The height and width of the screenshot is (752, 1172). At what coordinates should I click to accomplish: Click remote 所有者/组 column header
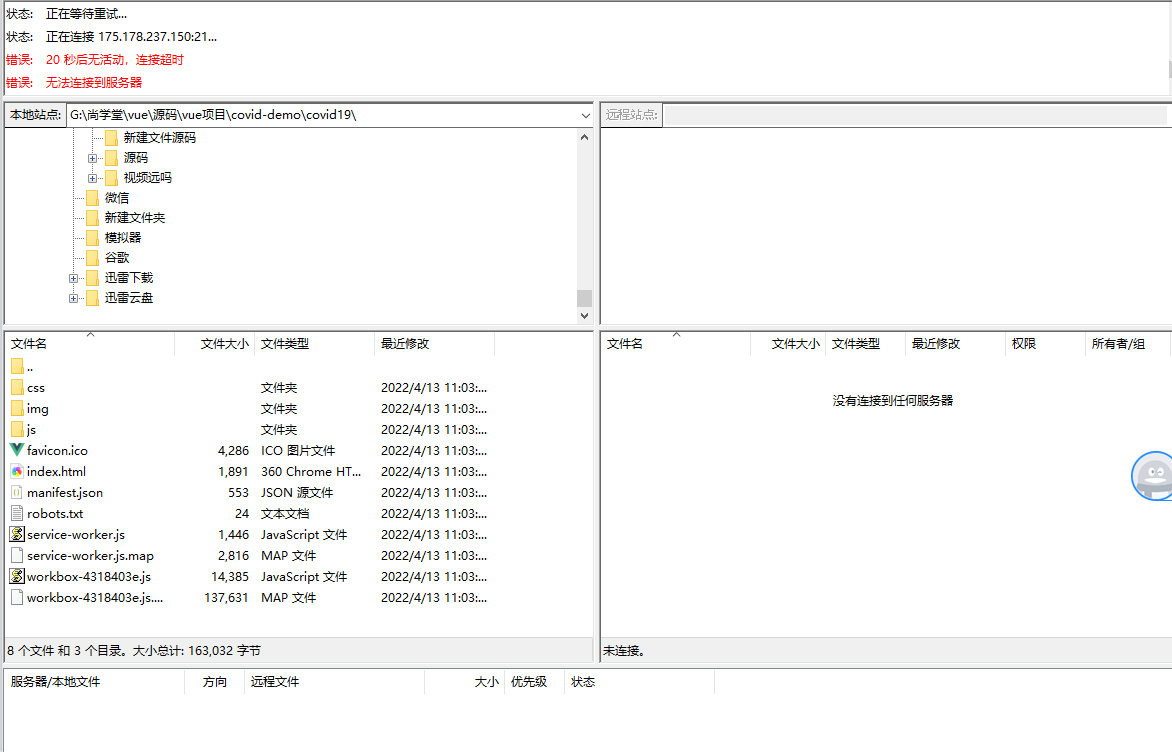tap(1126, 344)
